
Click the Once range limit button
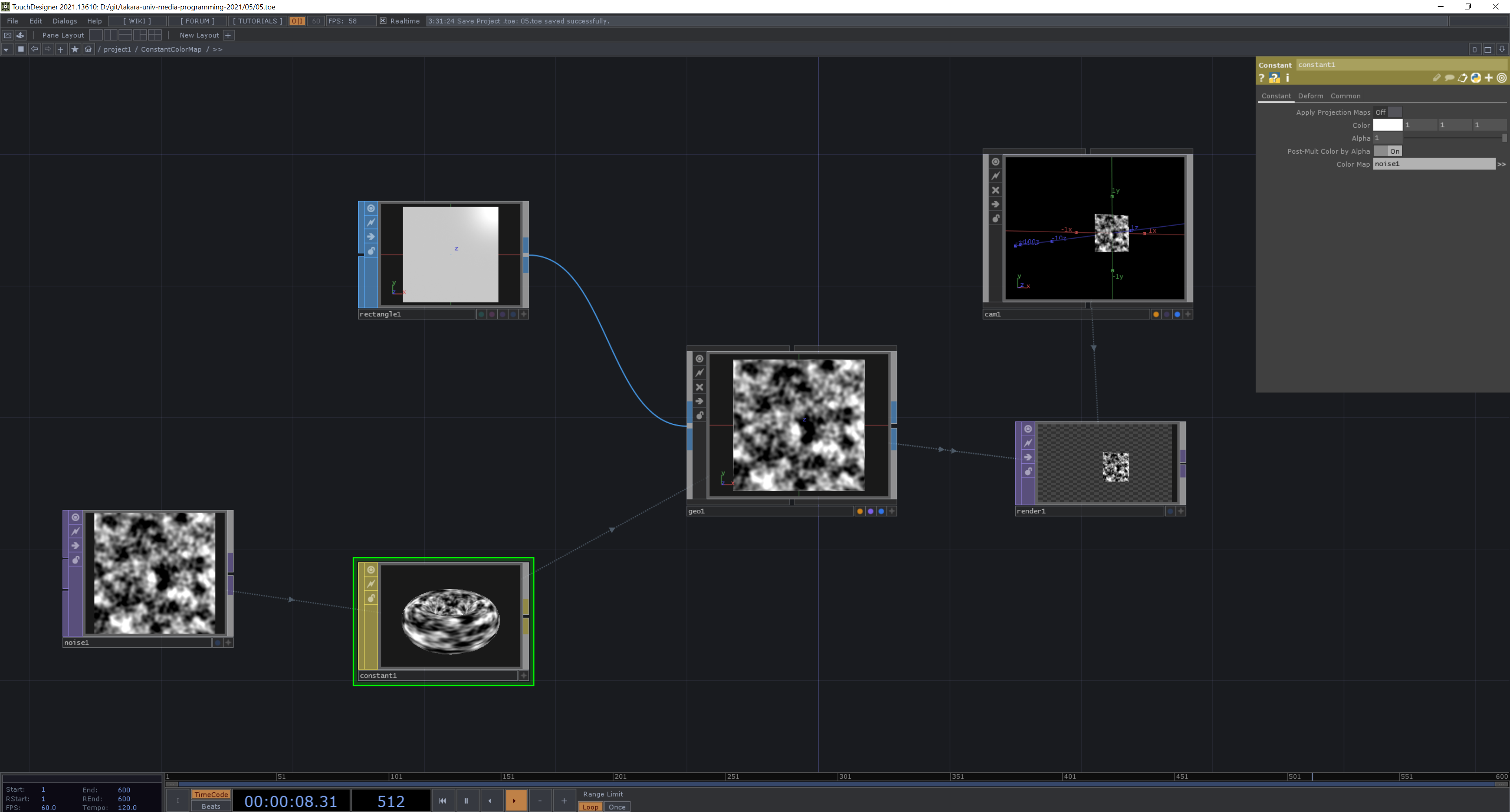click(617, 807)
